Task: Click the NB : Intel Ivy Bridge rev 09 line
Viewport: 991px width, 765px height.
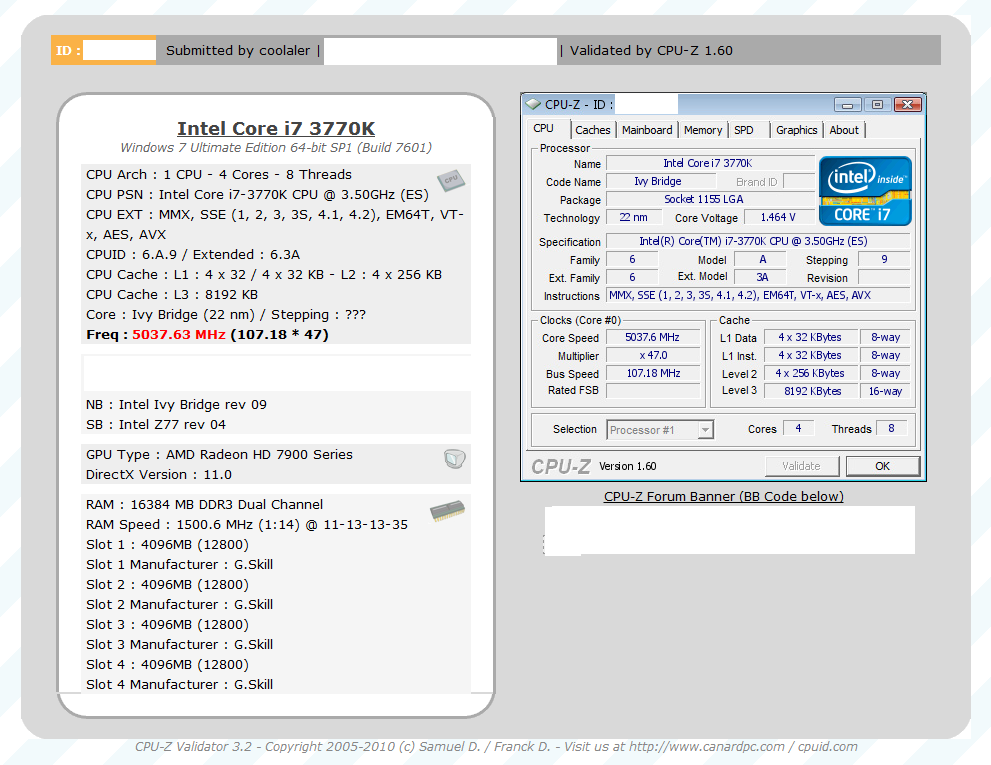Action: click(x=176, y=405)
